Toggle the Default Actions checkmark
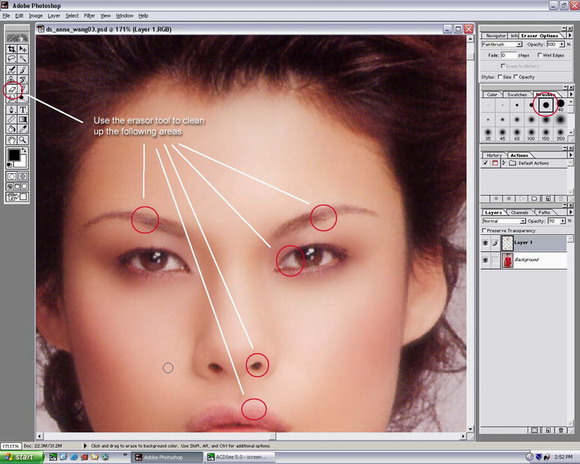The height and width of the screenshot is (464, 580). pyautogui.click(x=486, y=163)
